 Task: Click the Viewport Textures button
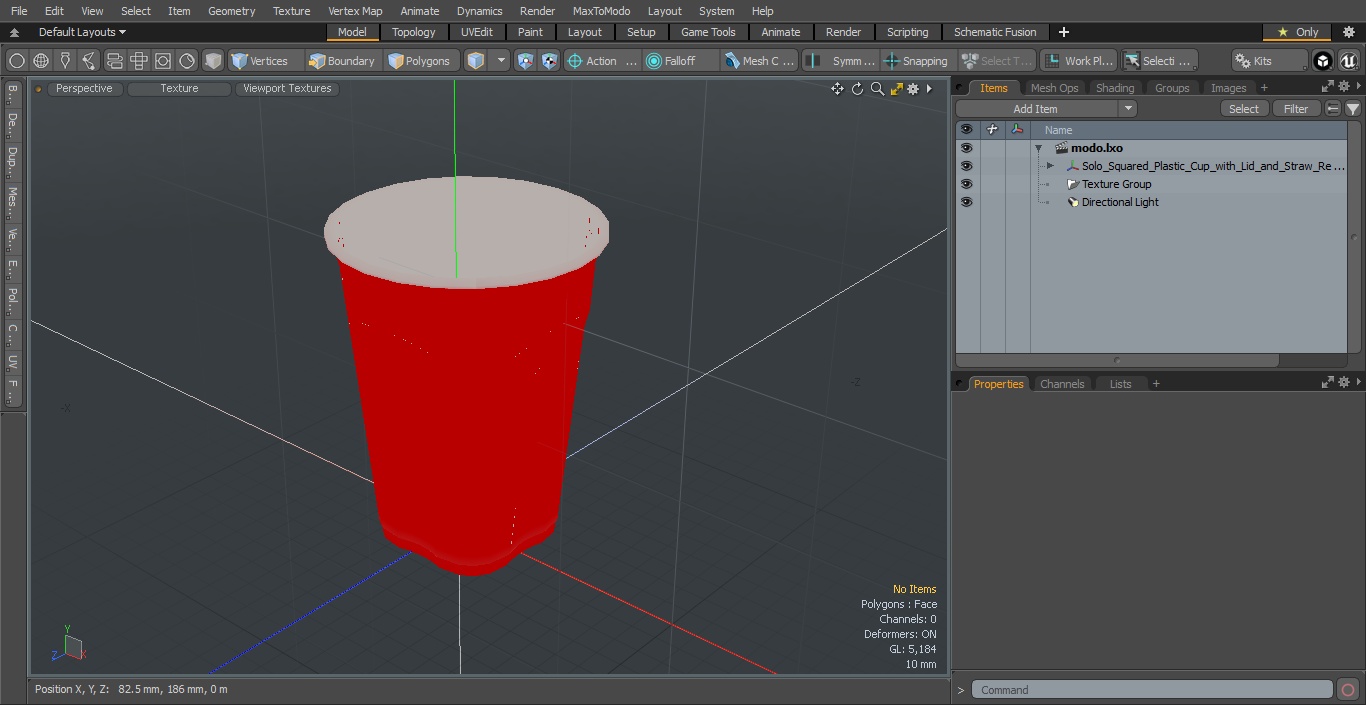point(287,88)
